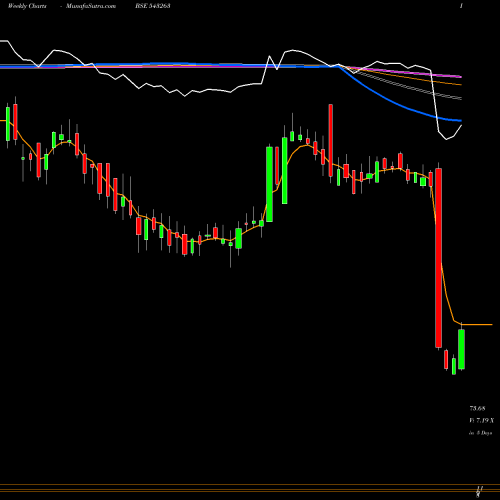Click the tallest red candlestick of the crash week
This screenshot has width=500, height=500.
click(x=438, y=258)
